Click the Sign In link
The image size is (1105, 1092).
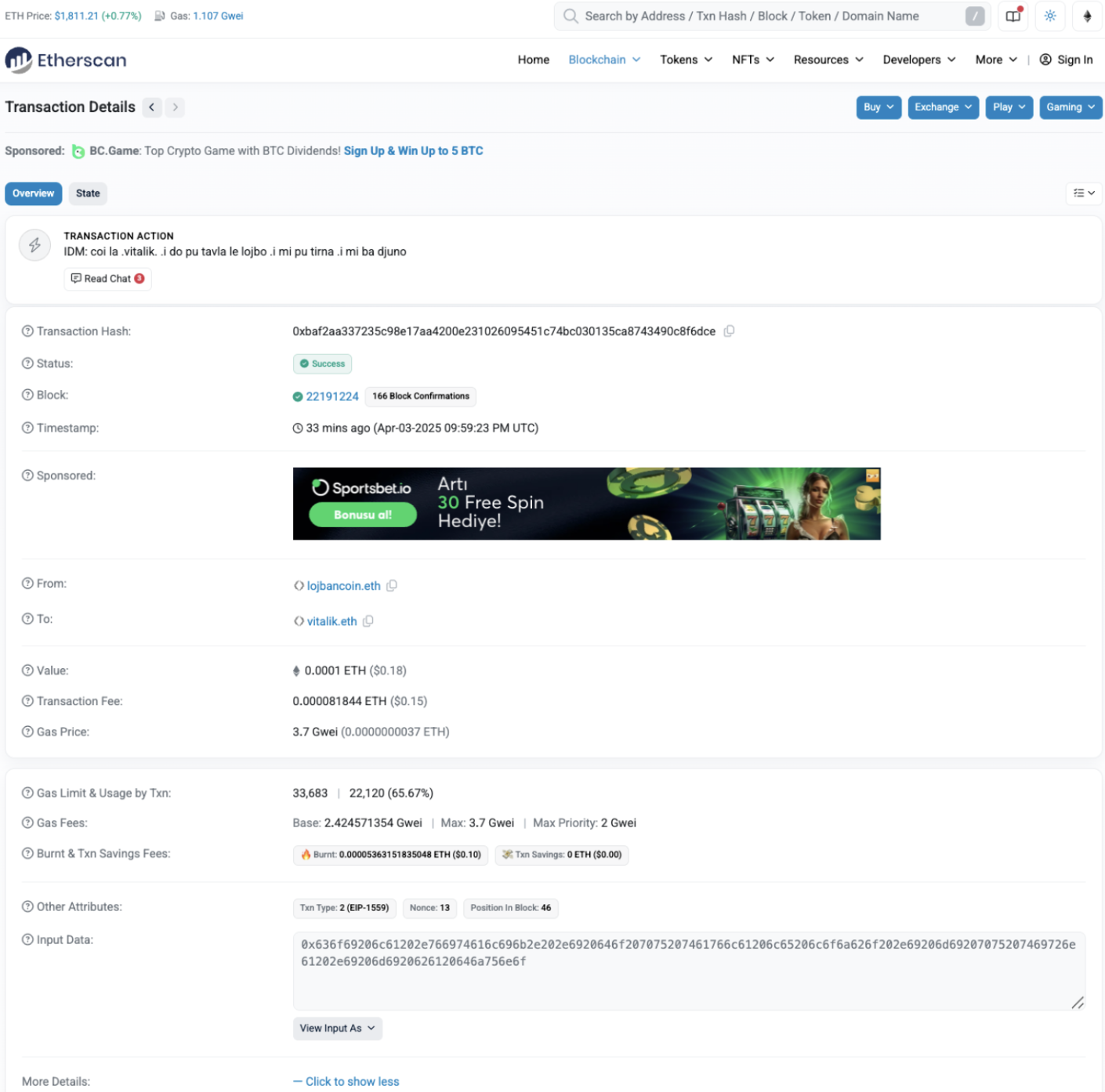1075,60
